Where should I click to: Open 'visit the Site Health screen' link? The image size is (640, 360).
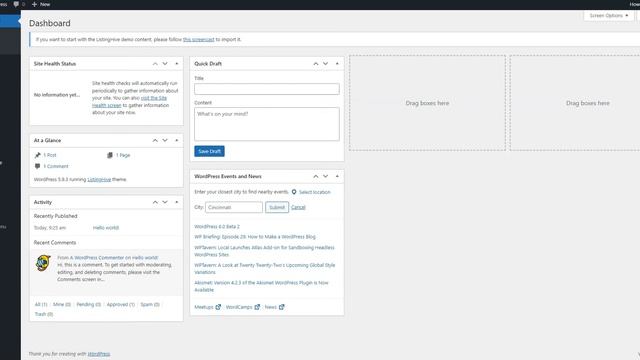(129, 102)
